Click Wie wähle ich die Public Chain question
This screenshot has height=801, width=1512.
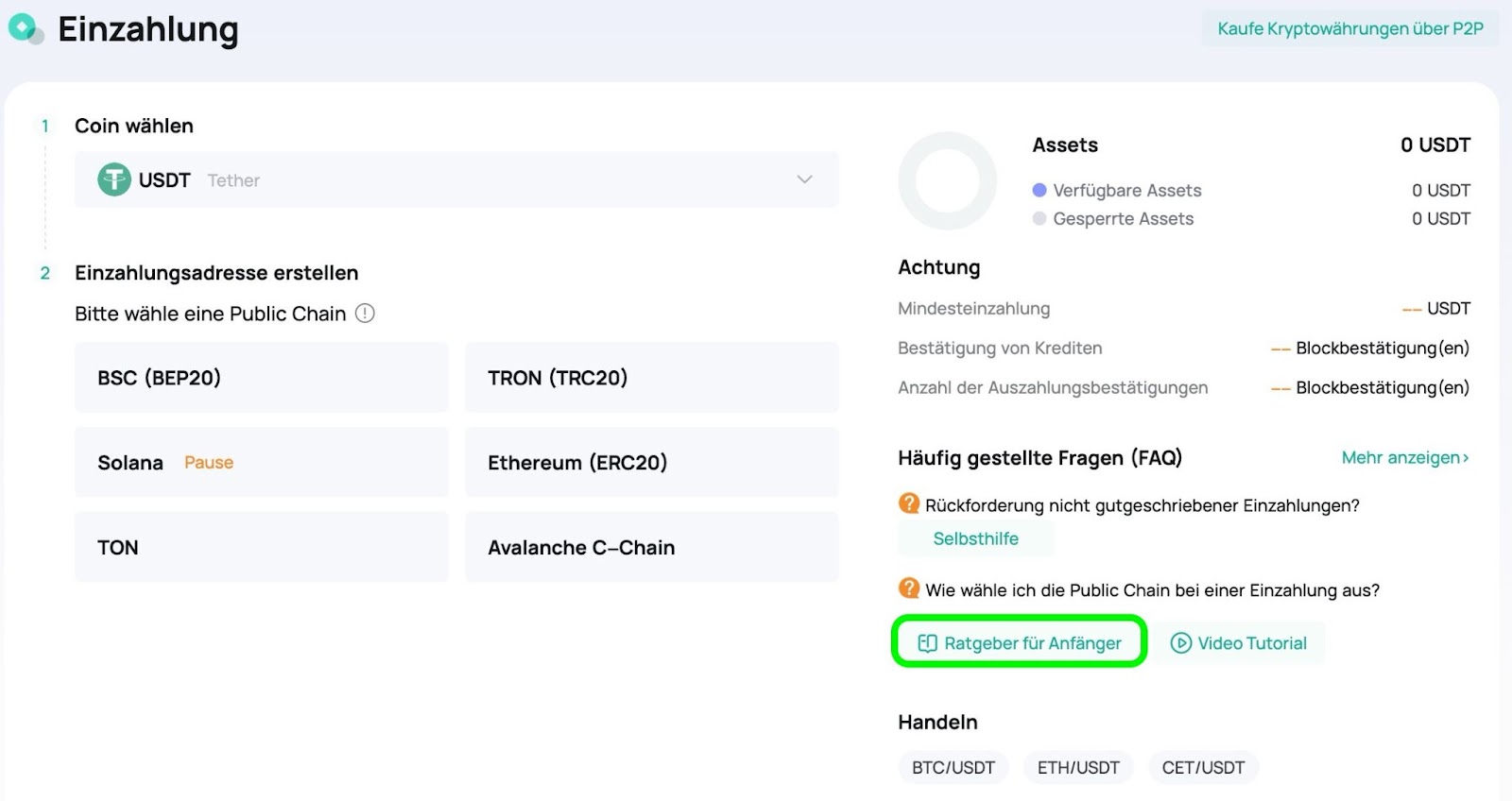[x=1153, y=590]
